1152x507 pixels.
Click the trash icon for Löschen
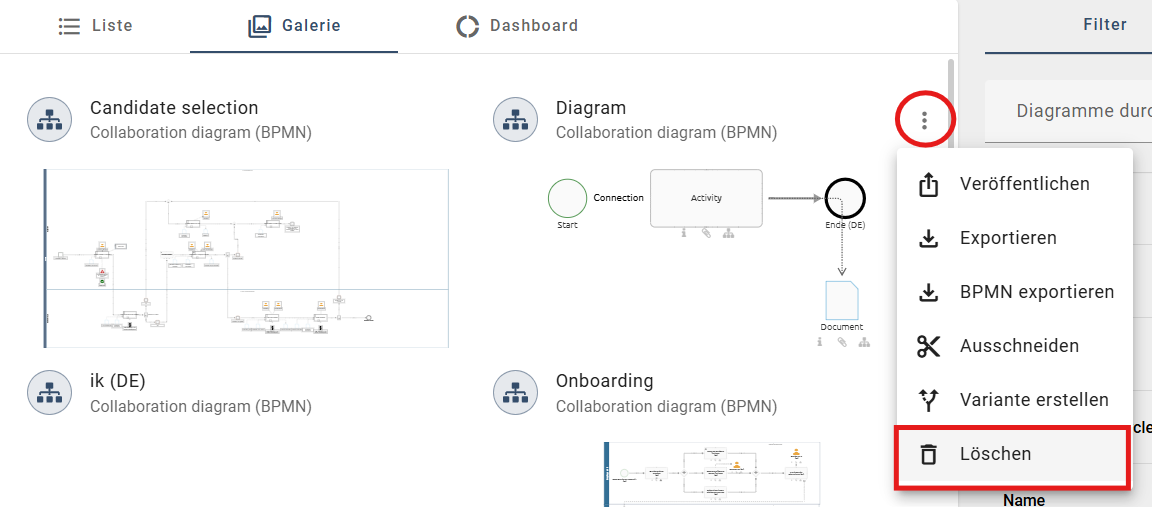929,454
